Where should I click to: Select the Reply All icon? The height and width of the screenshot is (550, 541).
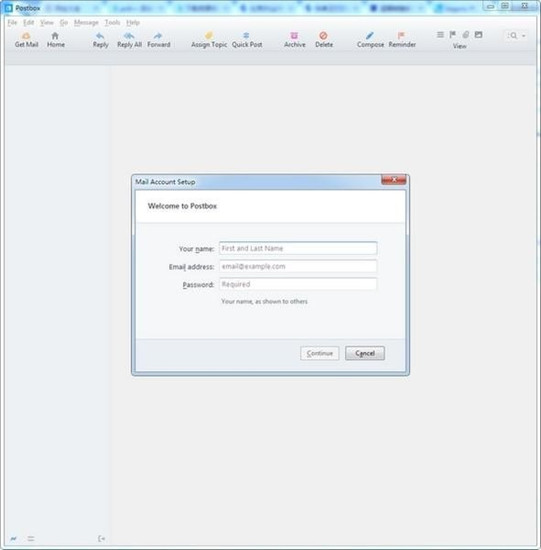pos(129,36)
